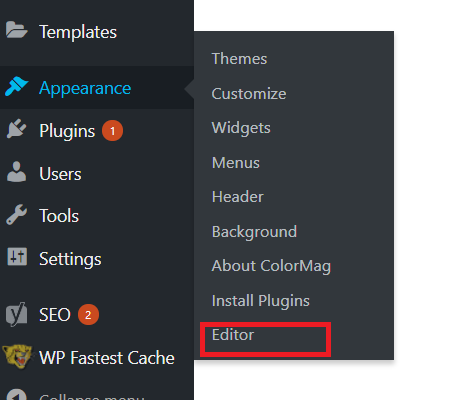Click the SEO notification badge
474x400 pixels.
88,315
